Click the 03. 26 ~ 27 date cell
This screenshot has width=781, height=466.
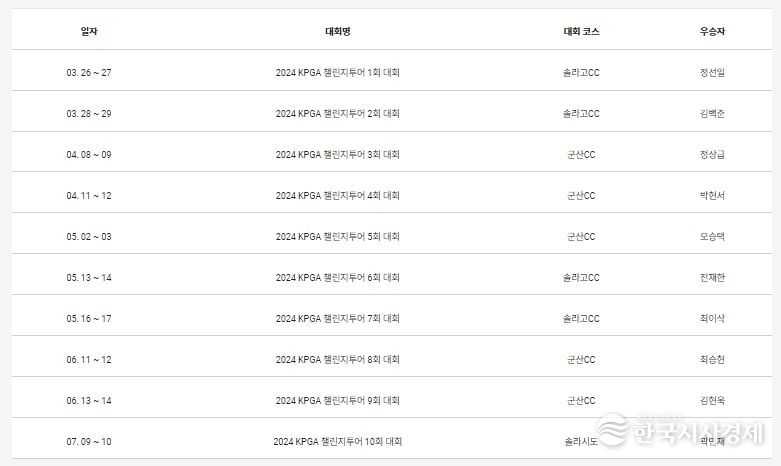(x=89, y=72)
